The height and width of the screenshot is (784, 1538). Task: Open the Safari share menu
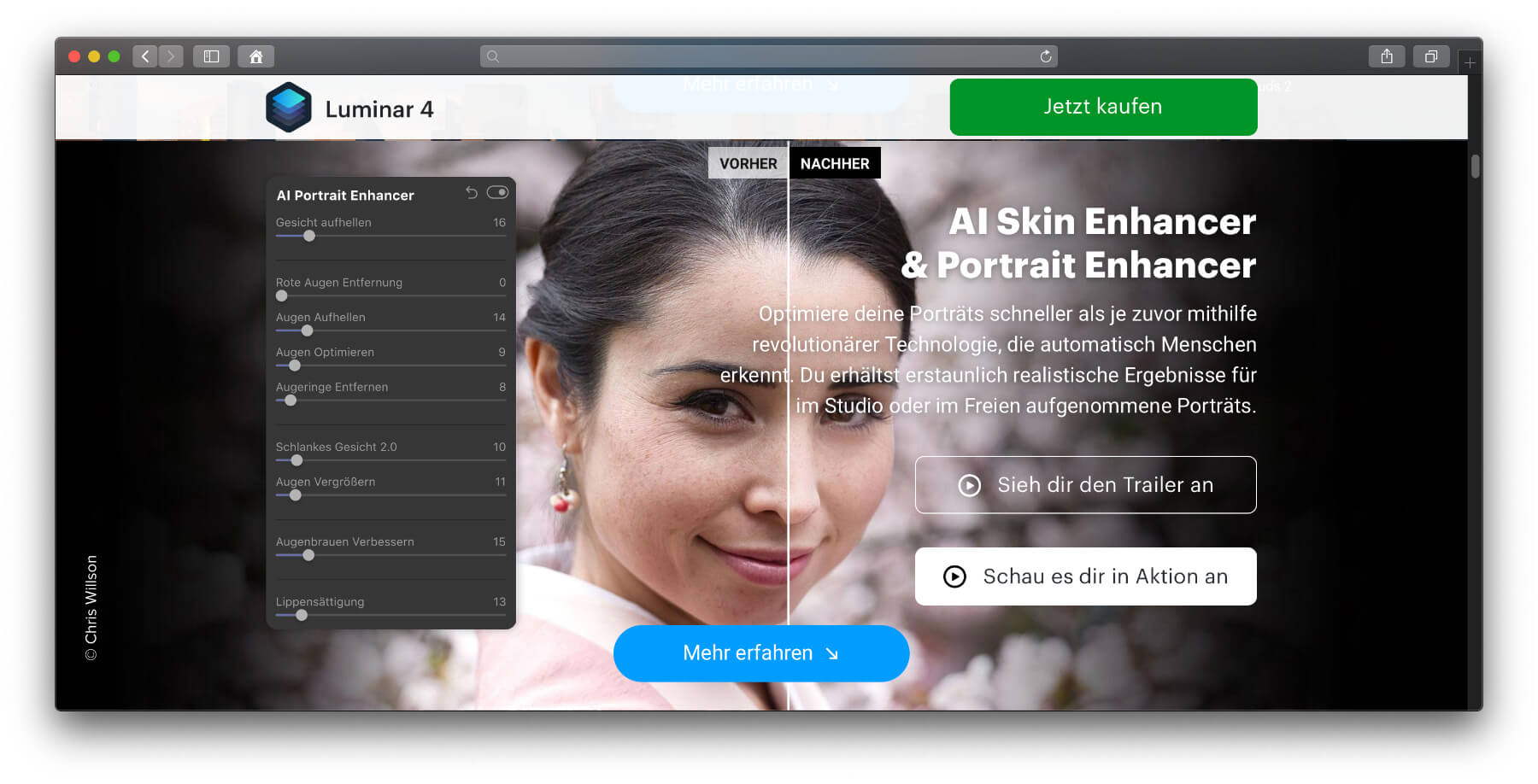tap(1387, 56)
